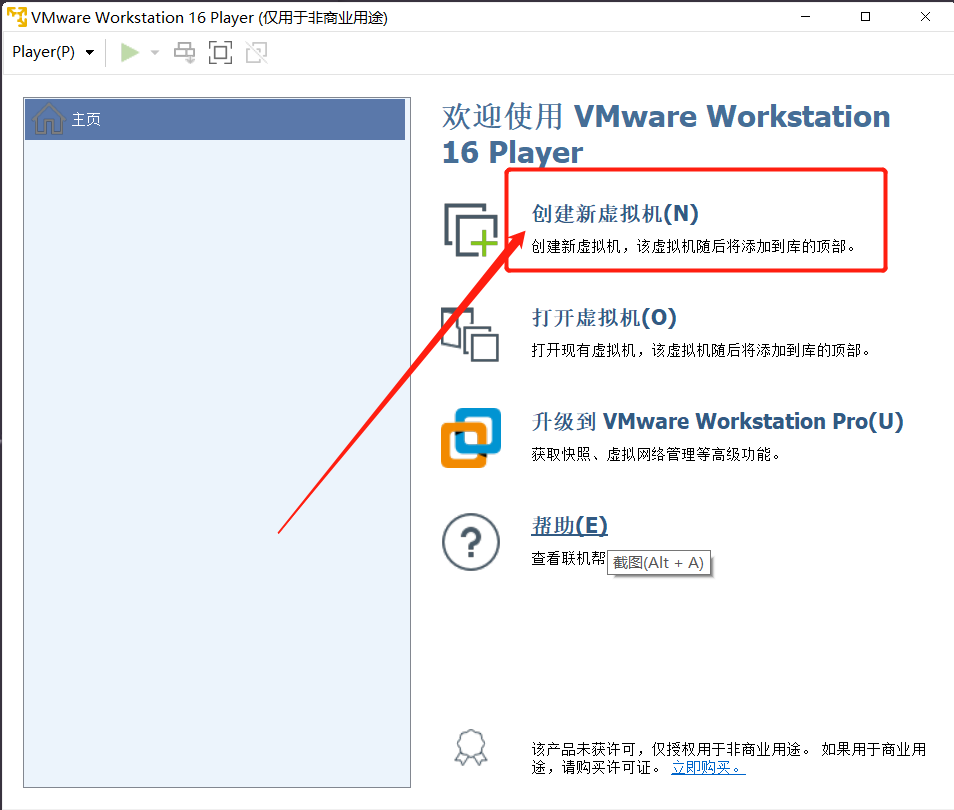Click the Unity mode toolbar icon

click(x=257, y=52)
